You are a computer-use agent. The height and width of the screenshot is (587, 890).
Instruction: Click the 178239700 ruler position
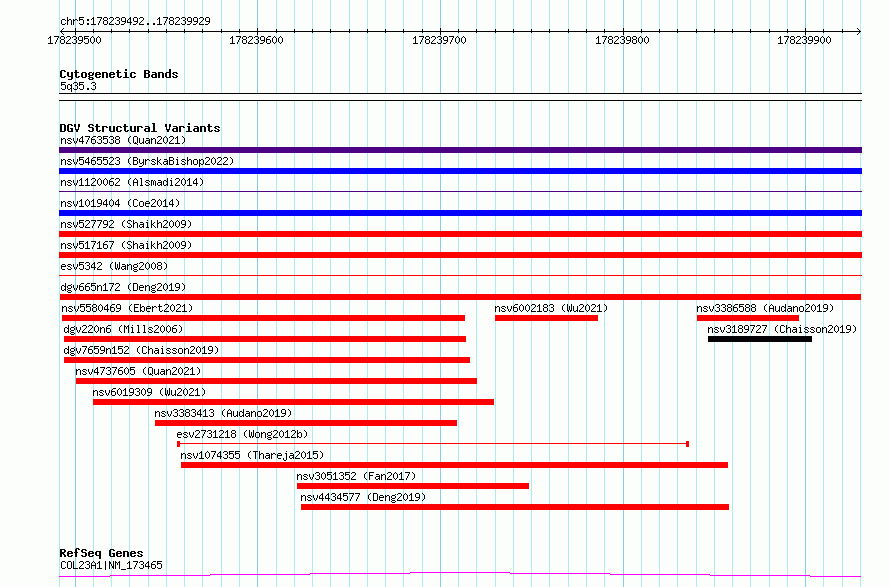tap(439, 40)
